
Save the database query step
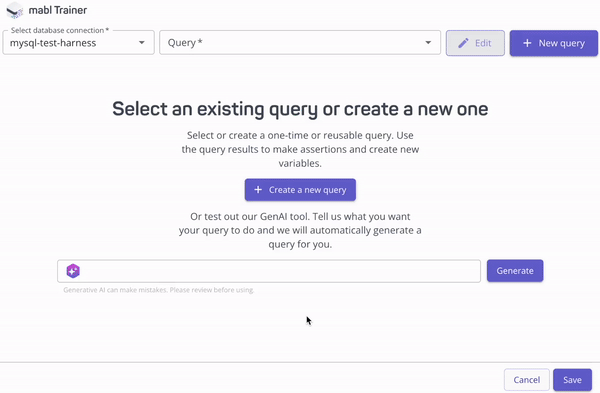pyautogui.click(x=572, y=380)
